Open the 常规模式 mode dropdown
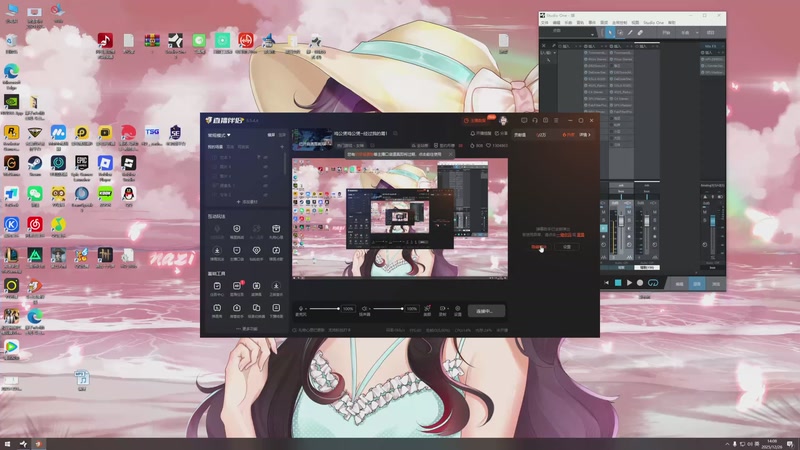Screen dimensions: 800x450 [x=219, y=135]
